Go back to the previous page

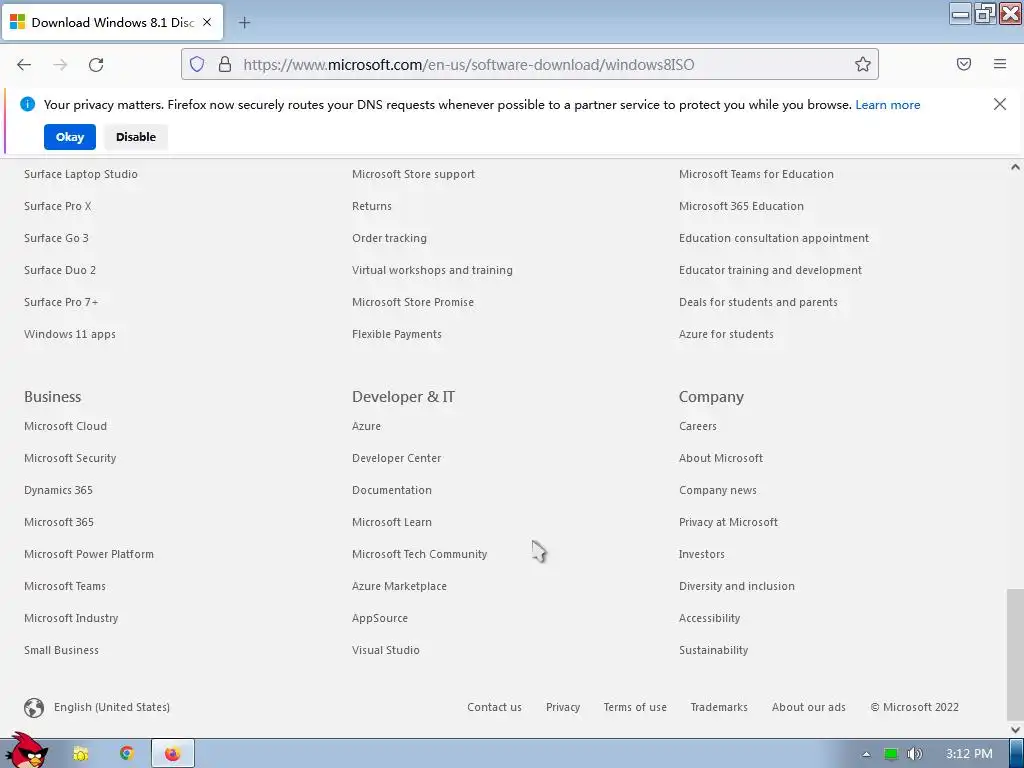[24, 64]
